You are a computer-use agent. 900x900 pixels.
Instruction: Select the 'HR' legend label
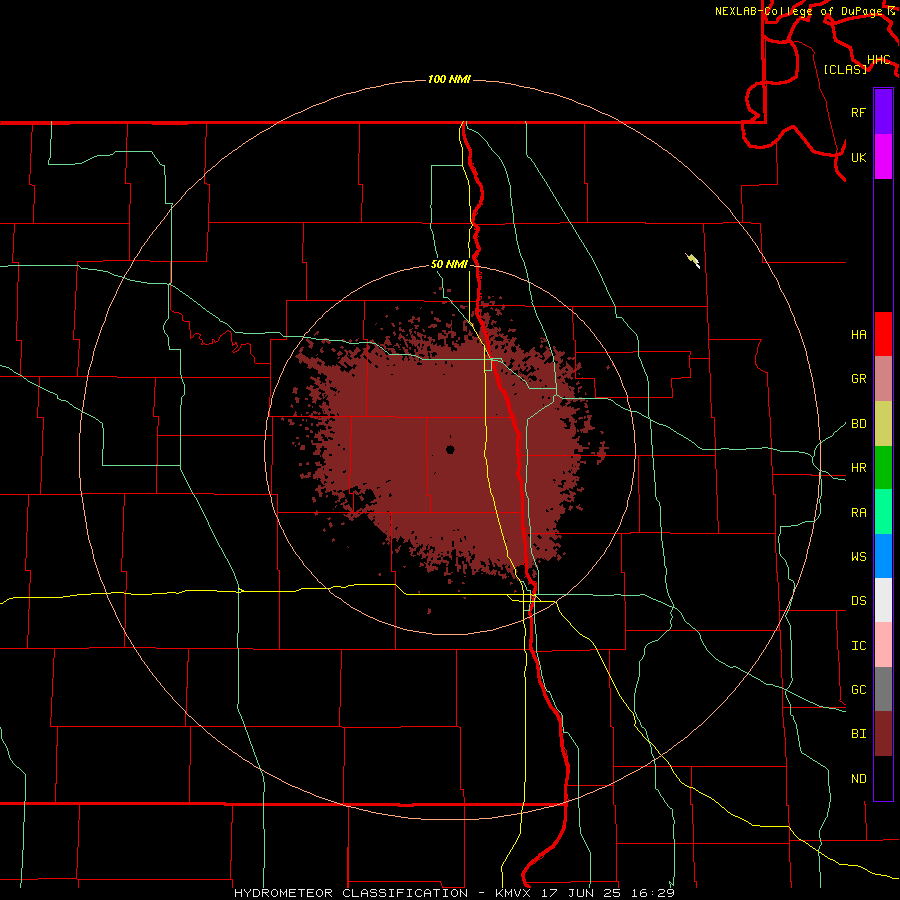858,468
